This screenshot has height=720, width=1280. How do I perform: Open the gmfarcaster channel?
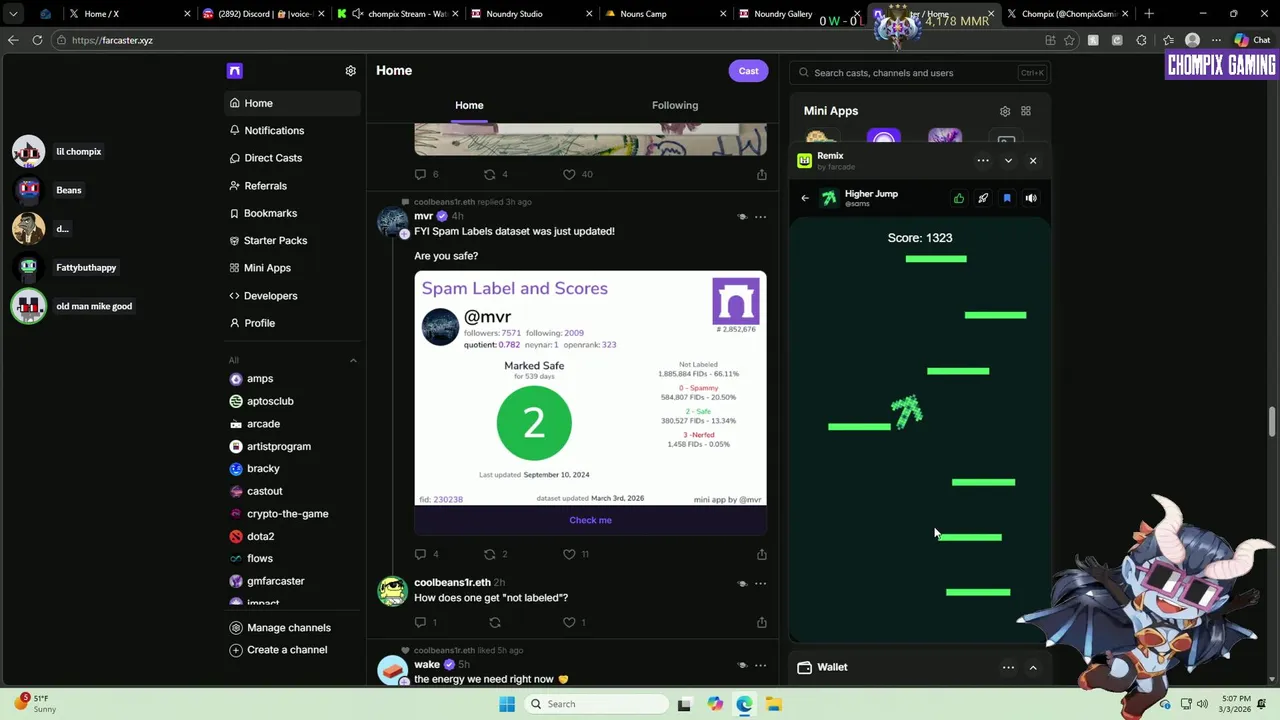pyautogui.click(x=275, y=581)
